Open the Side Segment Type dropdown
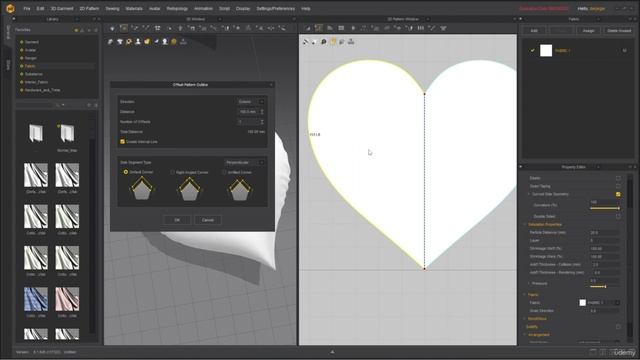The width and height of the screenshot is (640, 360). click(x=244, y=162)
